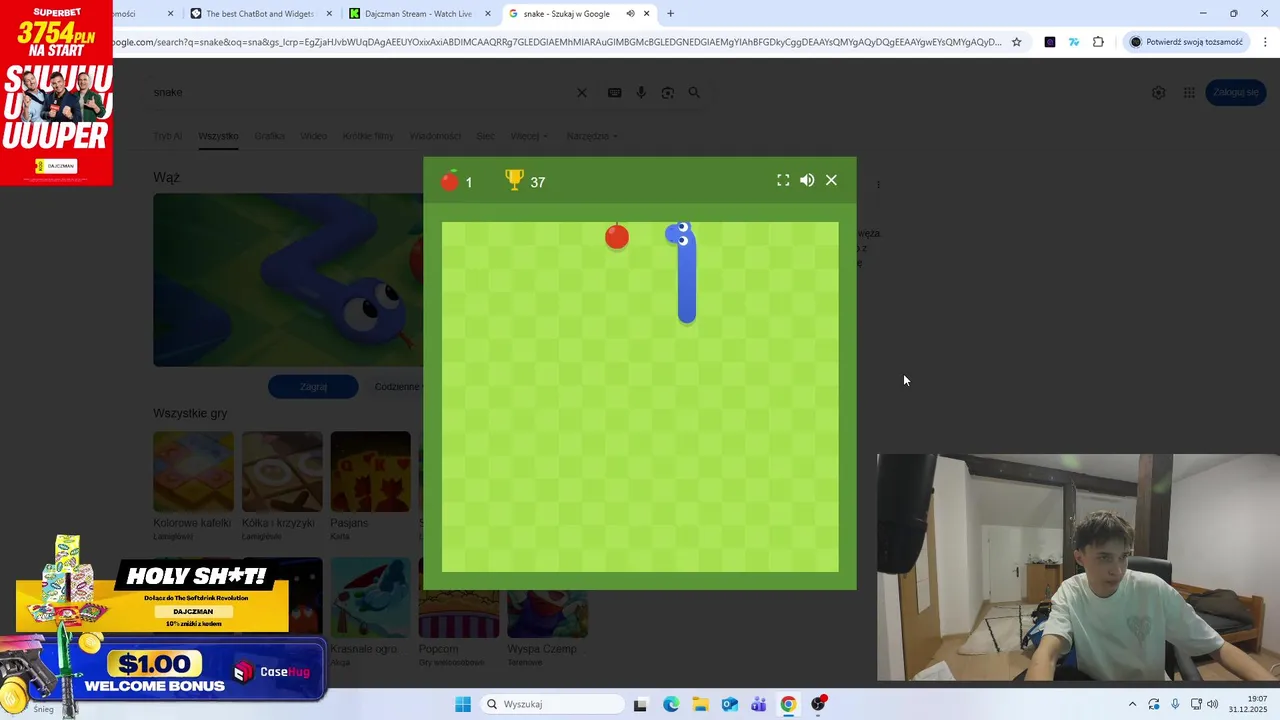
Task: Click the trophy high score icon
Action: click(x=514, y=180)
